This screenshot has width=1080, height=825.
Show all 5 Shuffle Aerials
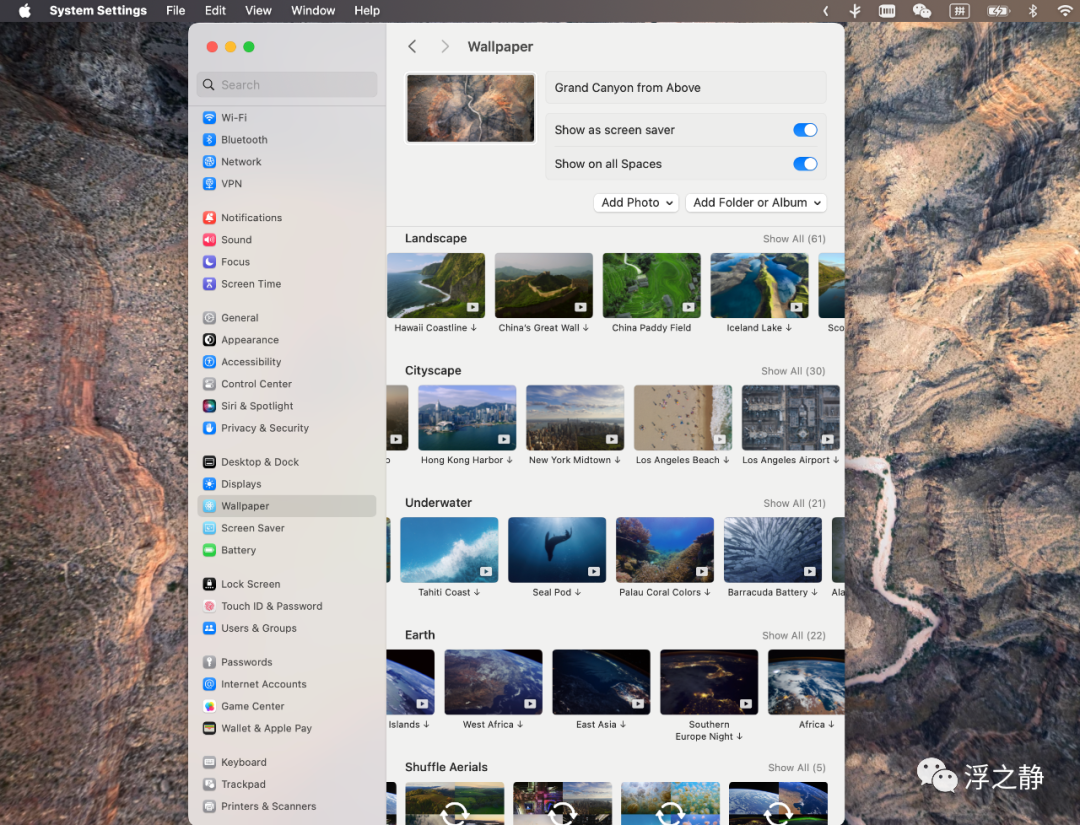point(796,768)
